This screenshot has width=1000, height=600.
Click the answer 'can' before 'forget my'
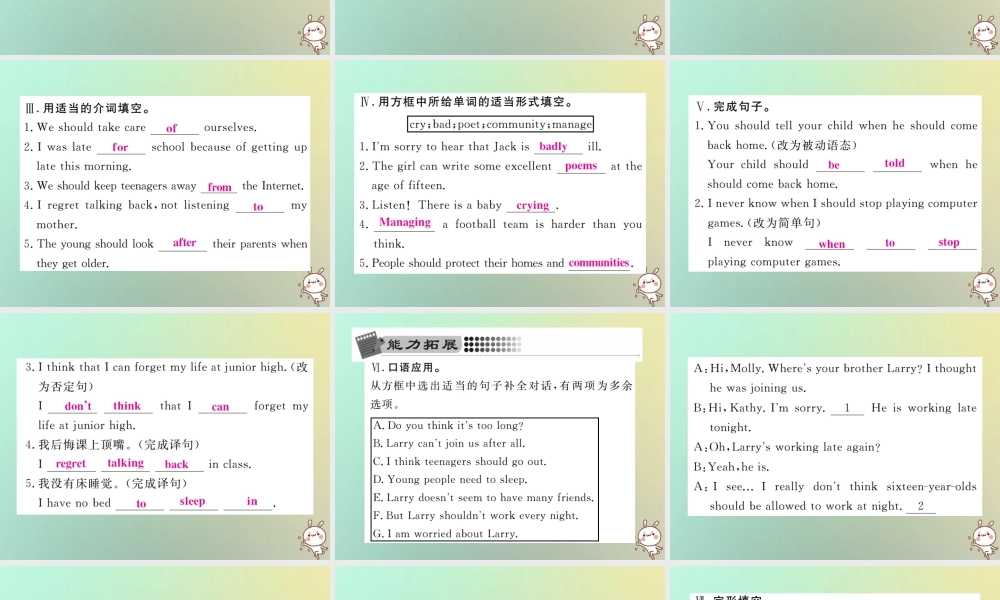(220, 407)
